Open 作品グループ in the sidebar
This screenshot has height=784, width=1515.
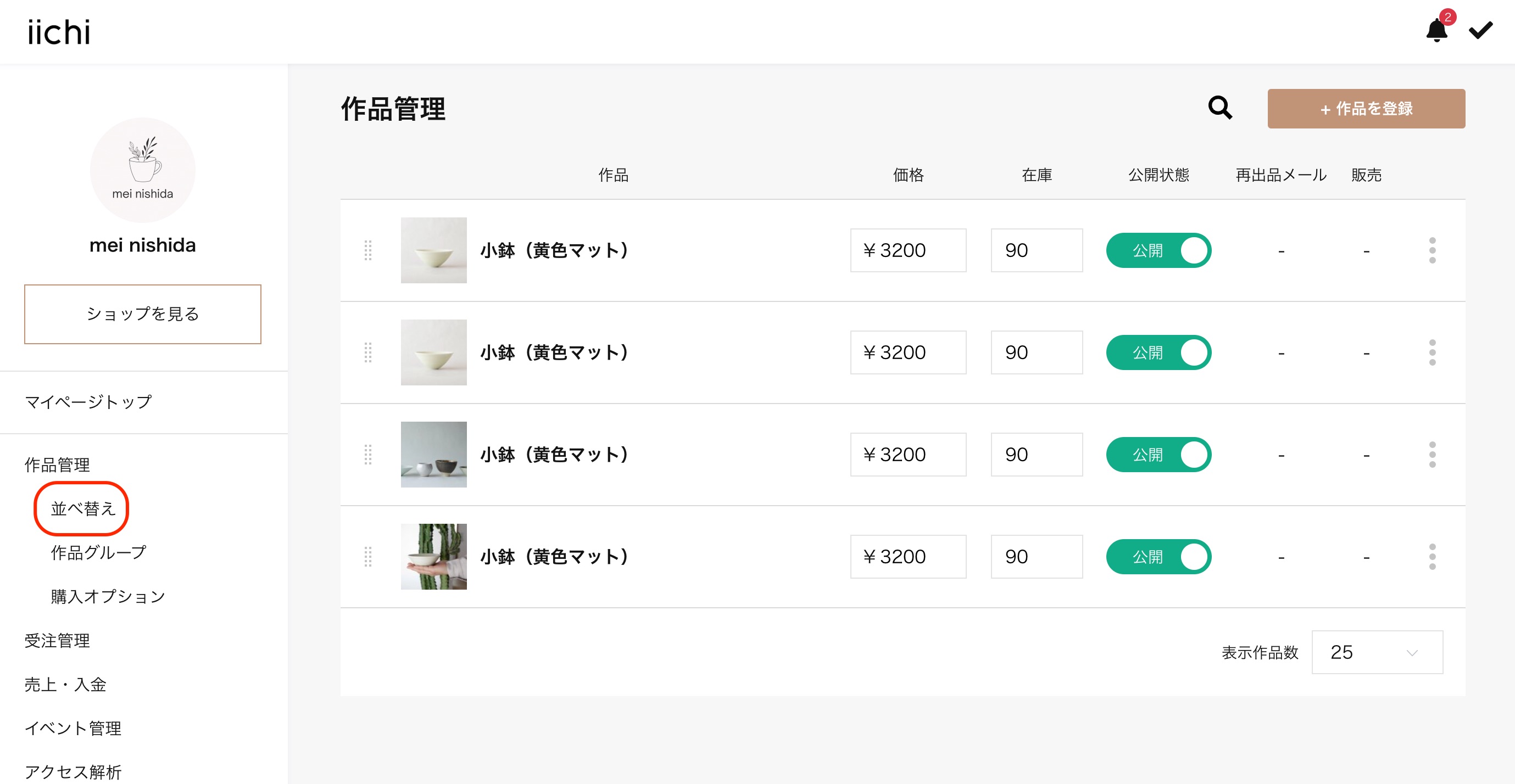click(x=98, y=552)
